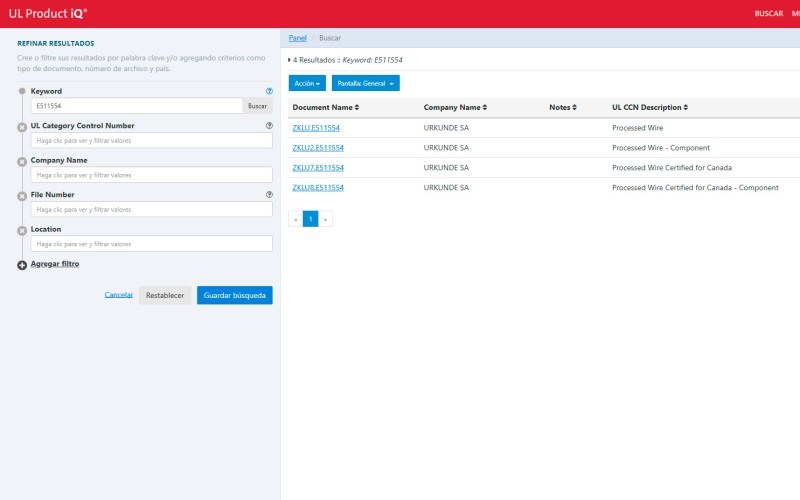Image resolution: width=800 pixels, height=500 pixels.
Task: Click the Buscar breadcrumb text
Action: pyautogui.click(x=330, y=38)
